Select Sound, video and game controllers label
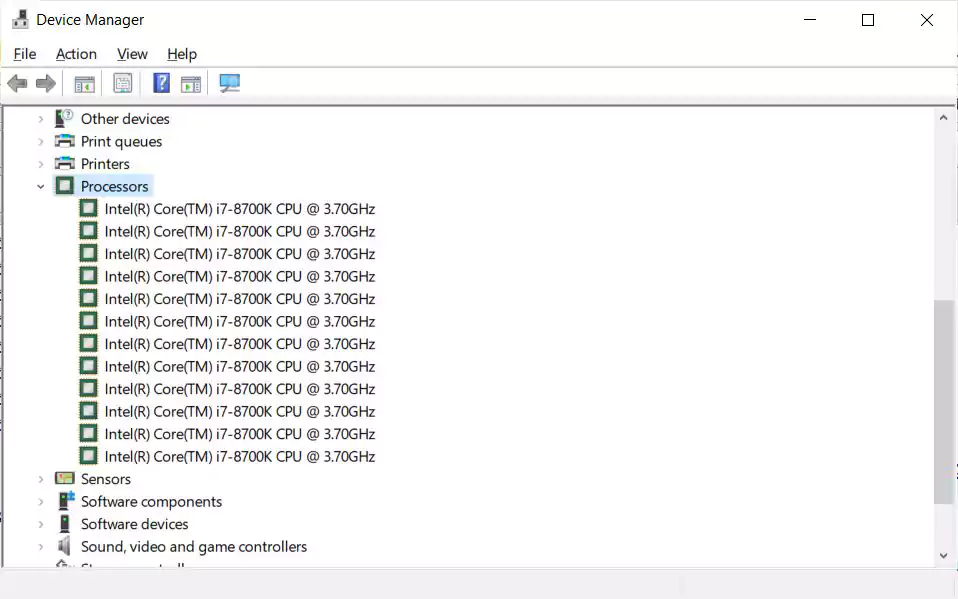Image resolution: width=958 pixels, height=599 pixels. coord(194,546)
